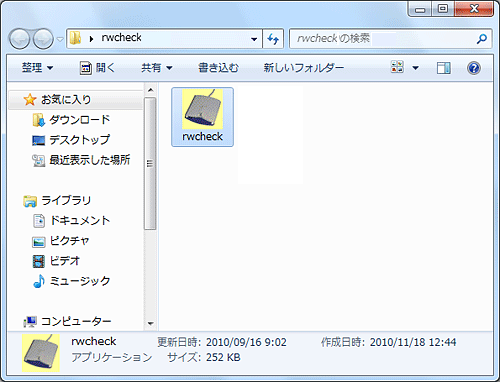
Task: Open ドキュメント library
Action: click(80, 220)
